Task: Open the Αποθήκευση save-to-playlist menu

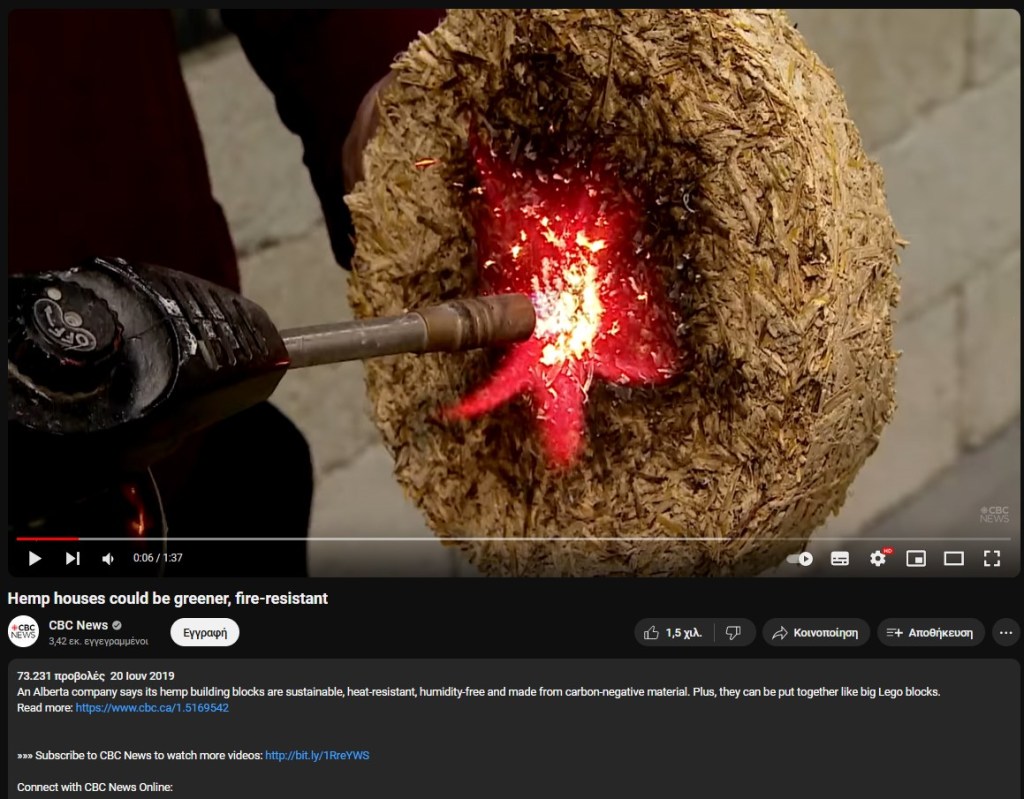Action: pos(930,633)
